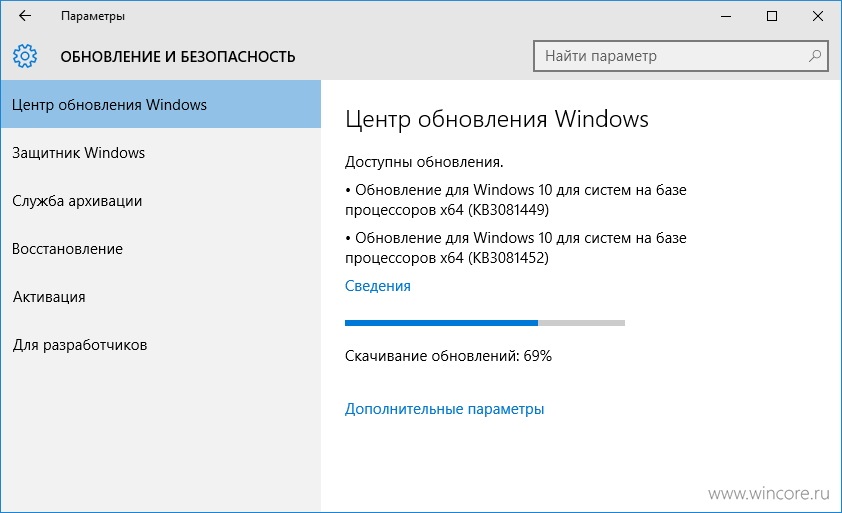This screenshot has height=513, width=842.
Task: Close the Параметры window
Action: click(x=818, y=16)
